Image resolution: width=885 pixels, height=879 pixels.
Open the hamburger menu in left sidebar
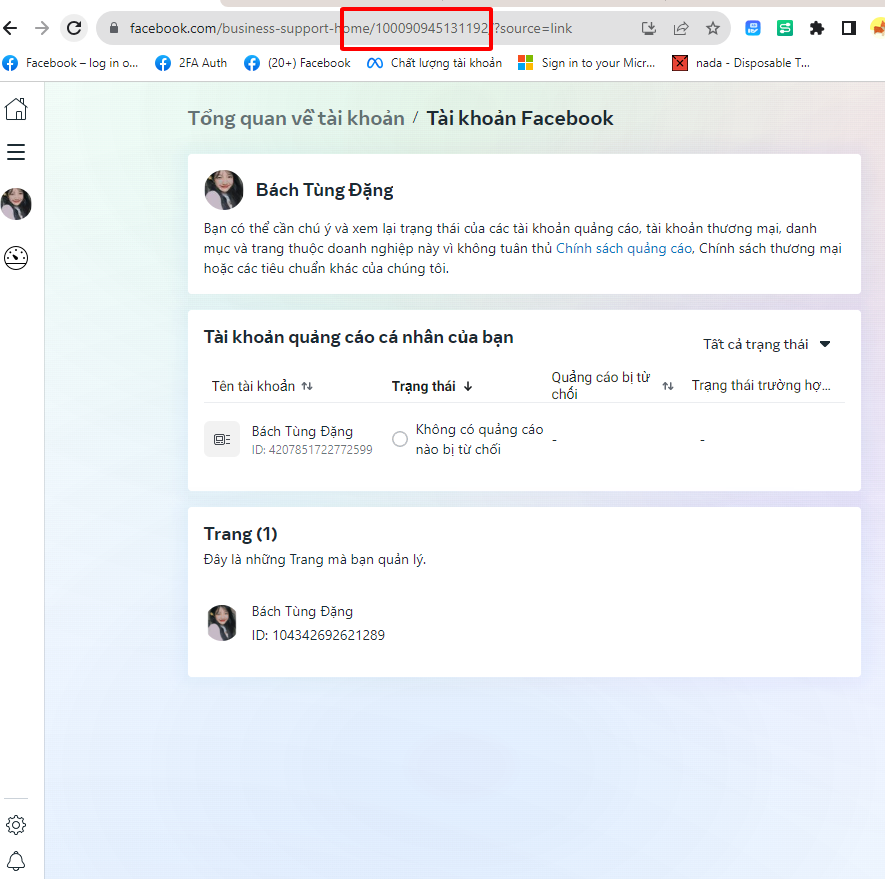click(x=16, y=152)
